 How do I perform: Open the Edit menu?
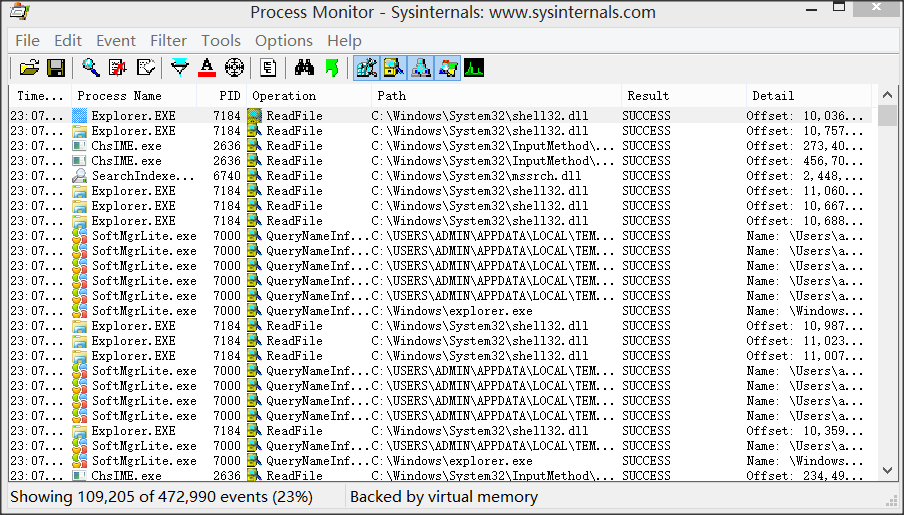(x=68, y=40)
